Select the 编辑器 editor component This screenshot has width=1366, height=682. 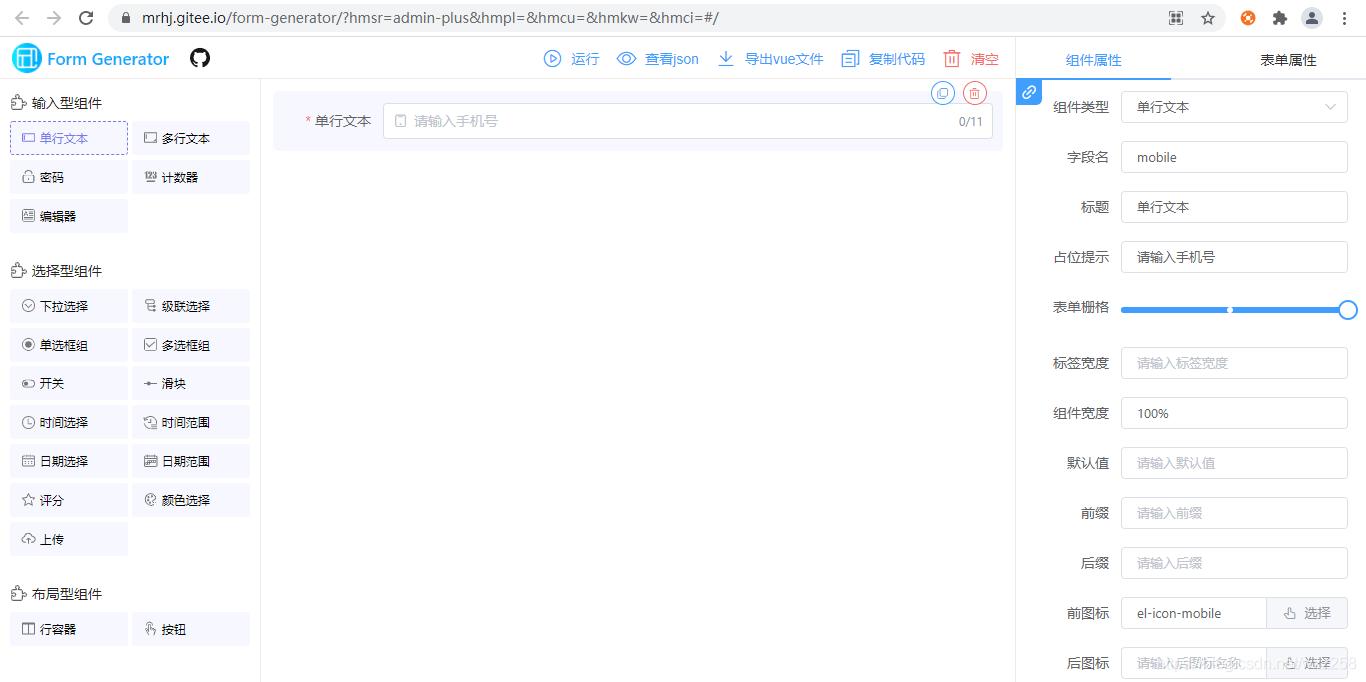pyautogui.click(x=68, y=215)
